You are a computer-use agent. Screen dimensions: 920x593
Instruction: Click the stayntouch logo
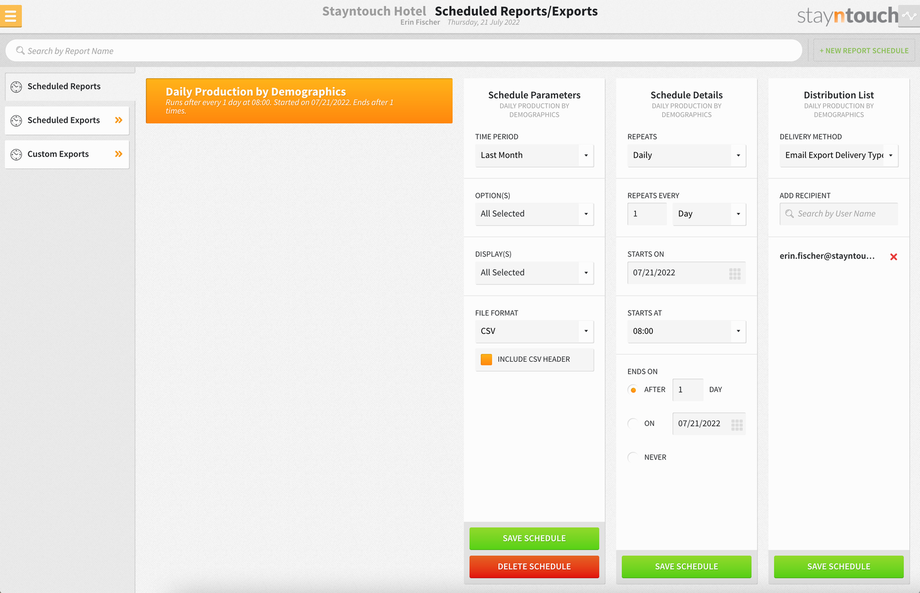[x=847, y=16]
